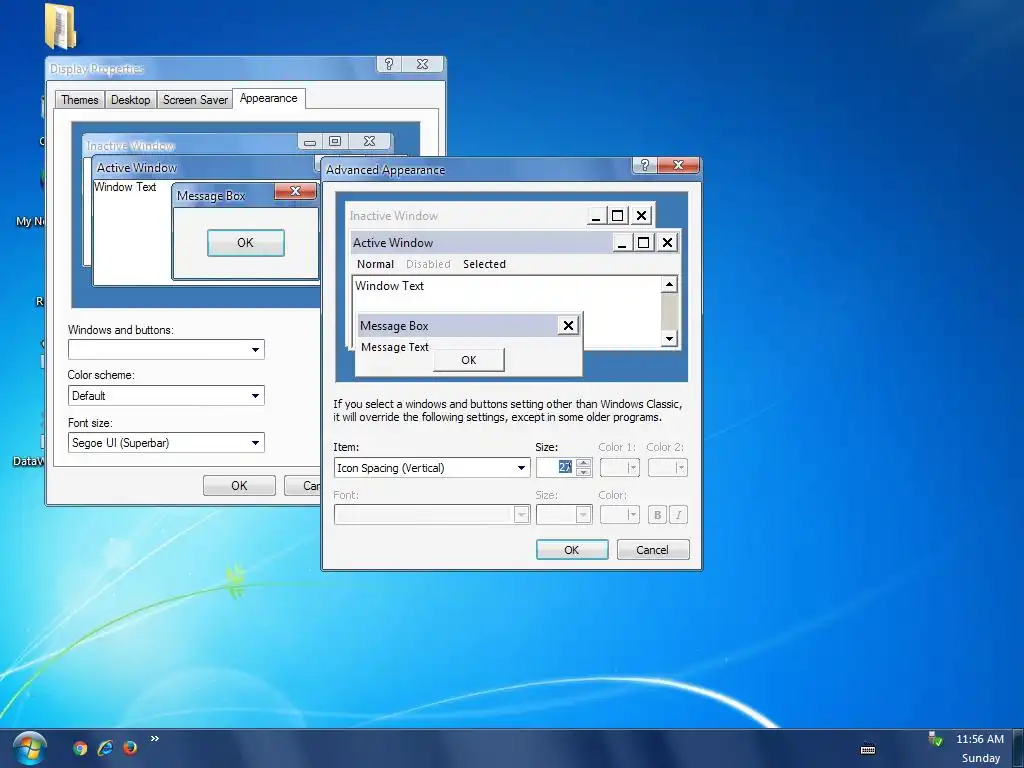Click the preview scrollbar up arrow
This screenshot has width=1024, height=768.
[669, 284]
